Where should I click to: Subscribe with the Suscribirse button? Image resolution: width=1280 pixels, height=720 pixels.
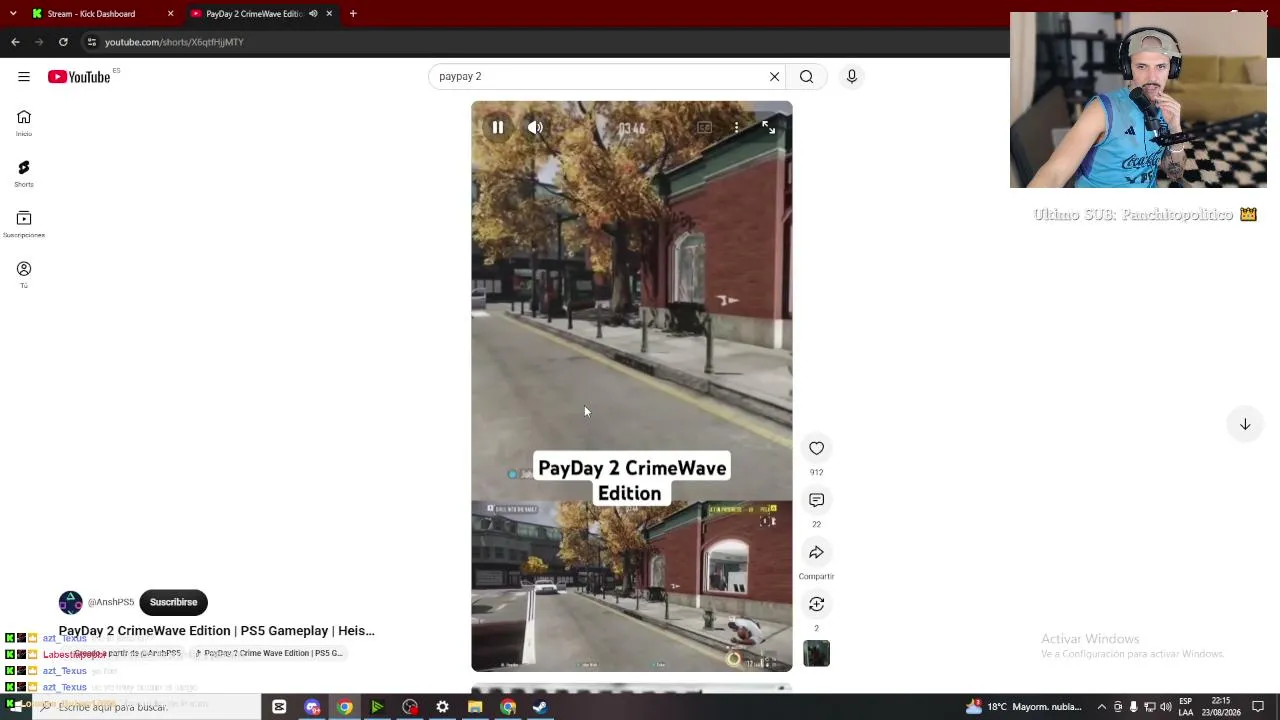[x=173, y=602]
